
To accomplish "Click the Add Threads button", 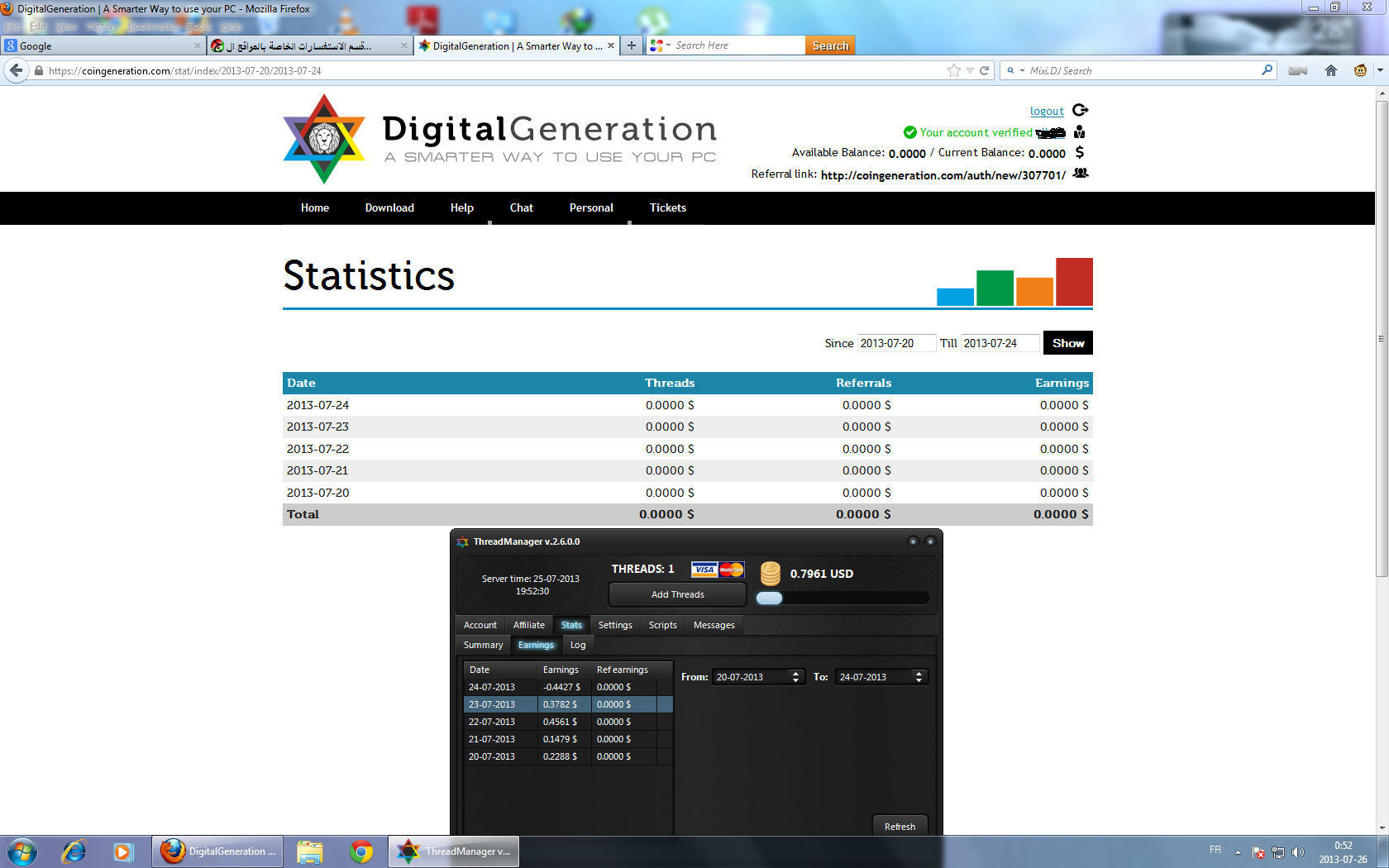I will 678,594.
